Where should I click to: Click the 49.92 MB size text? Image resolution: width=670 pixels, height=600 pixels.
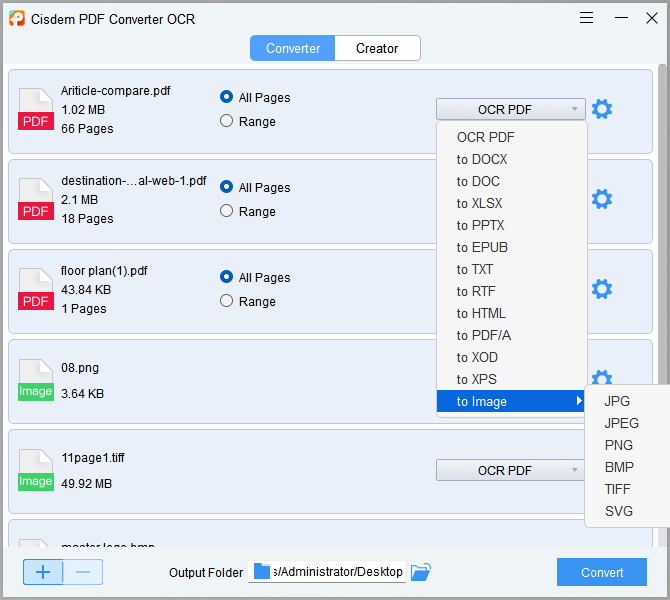[86, 484]
